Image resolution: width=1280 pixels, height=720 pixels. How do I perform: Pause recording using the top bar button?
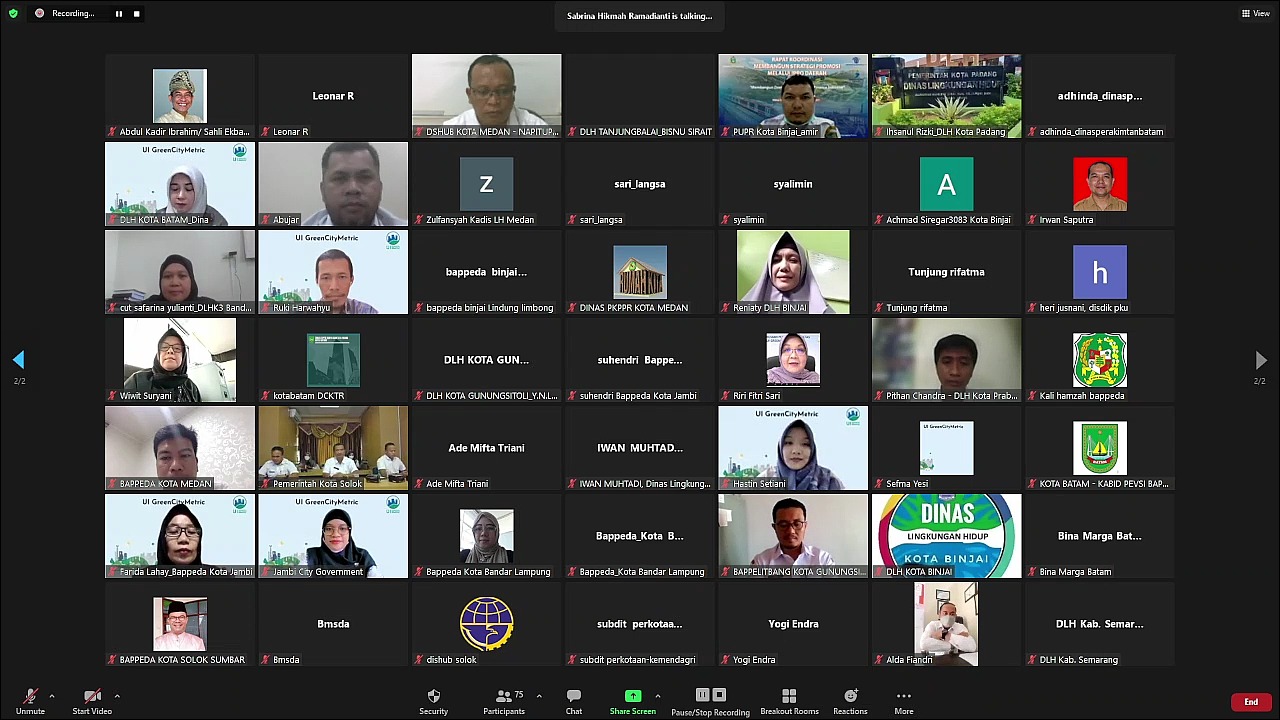pyautogui.click(x=118, y=14)
